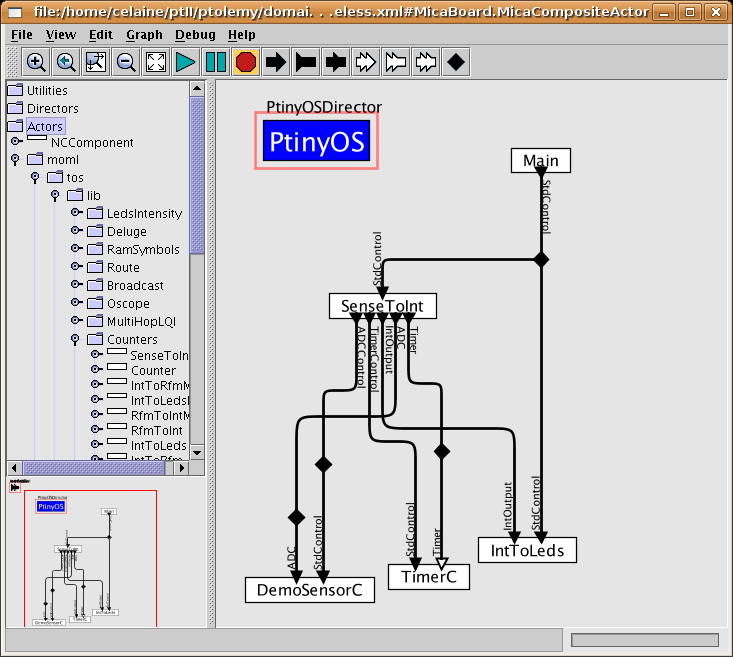Open the View menu
Viewport: 733px width, 657px height.
point(61,35)
